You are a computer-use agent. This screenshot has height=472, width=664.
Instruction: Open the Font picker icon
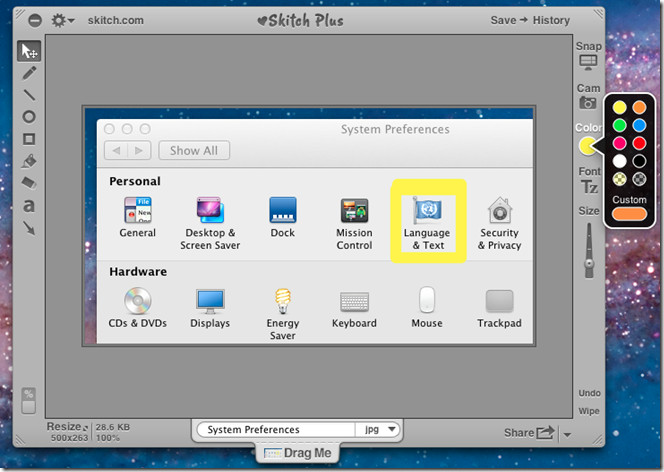click(x=589, y=187)
